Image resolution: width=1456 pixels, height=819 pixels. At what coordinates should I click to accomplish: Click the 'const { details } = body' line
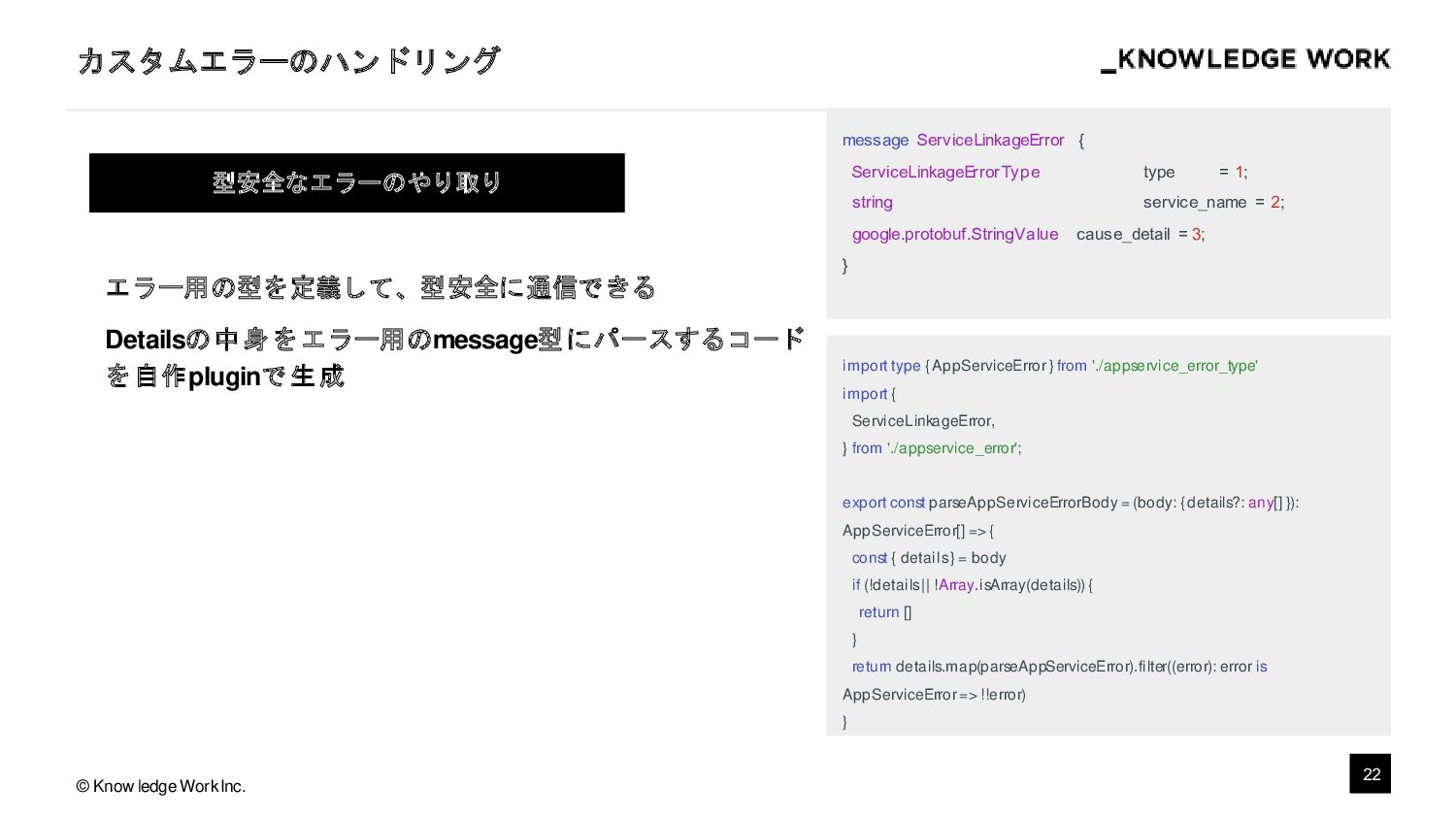coord(929,558)
